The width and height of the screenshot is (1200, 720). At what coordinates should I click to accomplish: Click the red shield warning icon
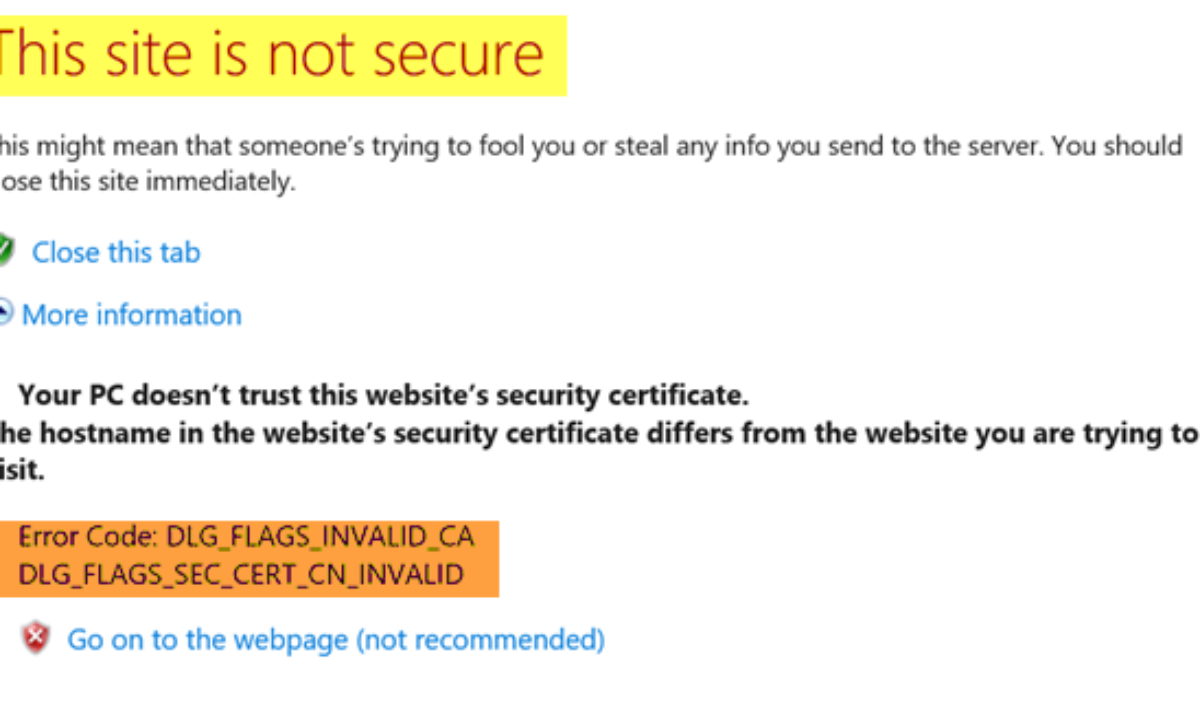point(36,638)
